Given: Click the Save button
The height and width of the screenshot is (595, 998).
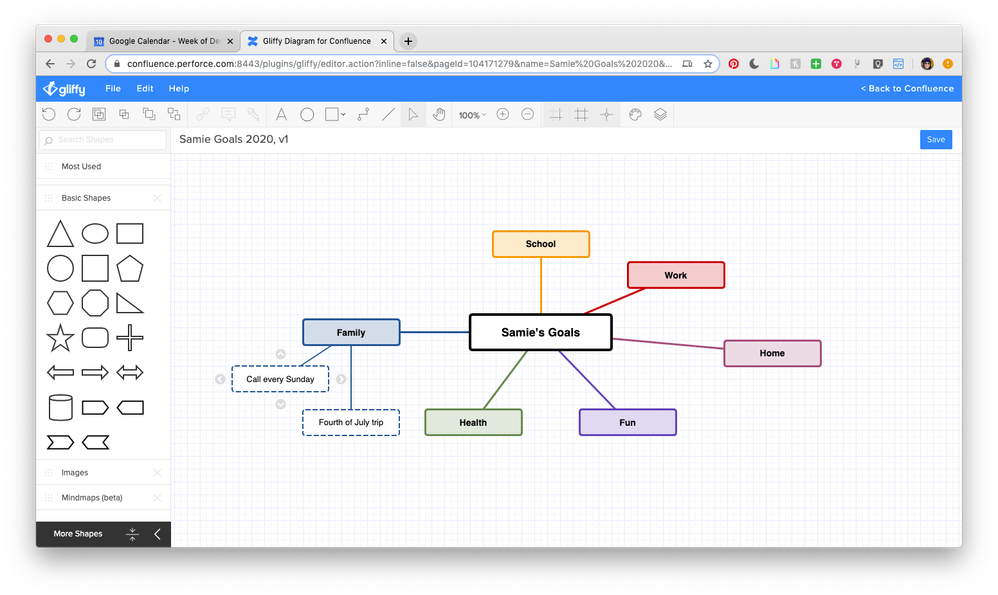Looking at the screenshot, I should click(935, 139).
